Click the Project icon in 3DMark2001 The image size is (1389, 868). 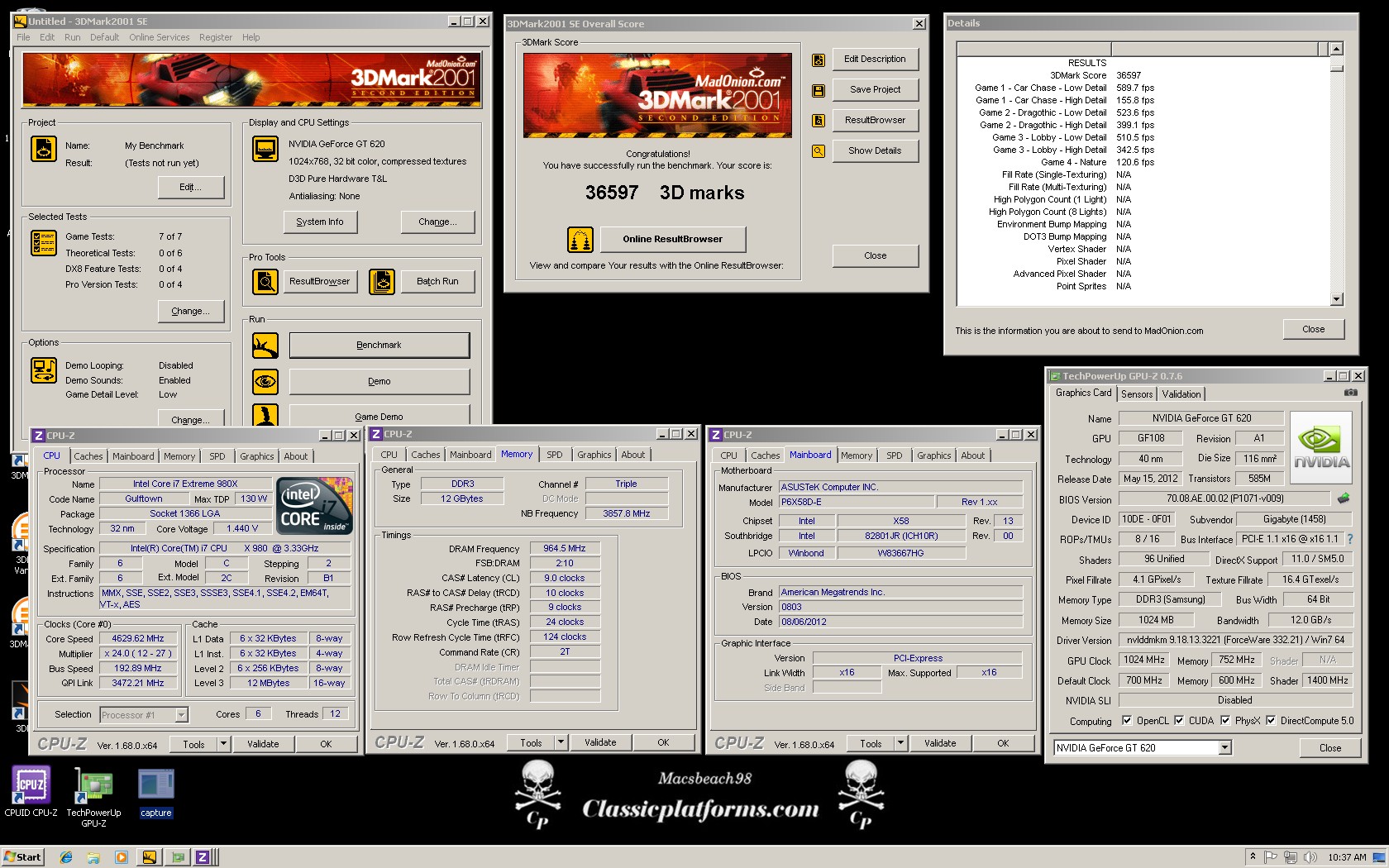(x=43, y=149)
